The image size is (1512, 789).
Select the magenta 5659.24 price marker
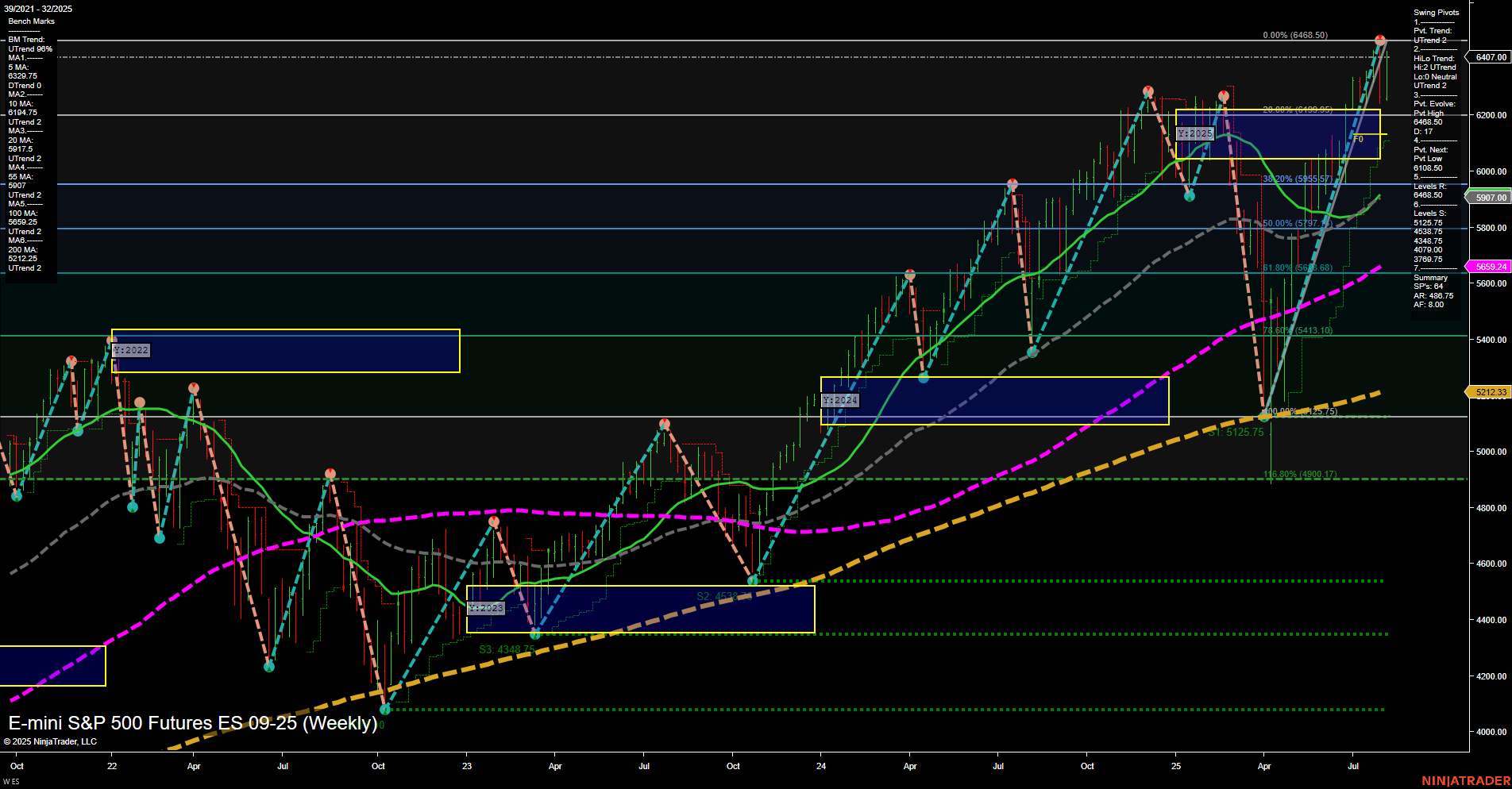(1490, 267)
